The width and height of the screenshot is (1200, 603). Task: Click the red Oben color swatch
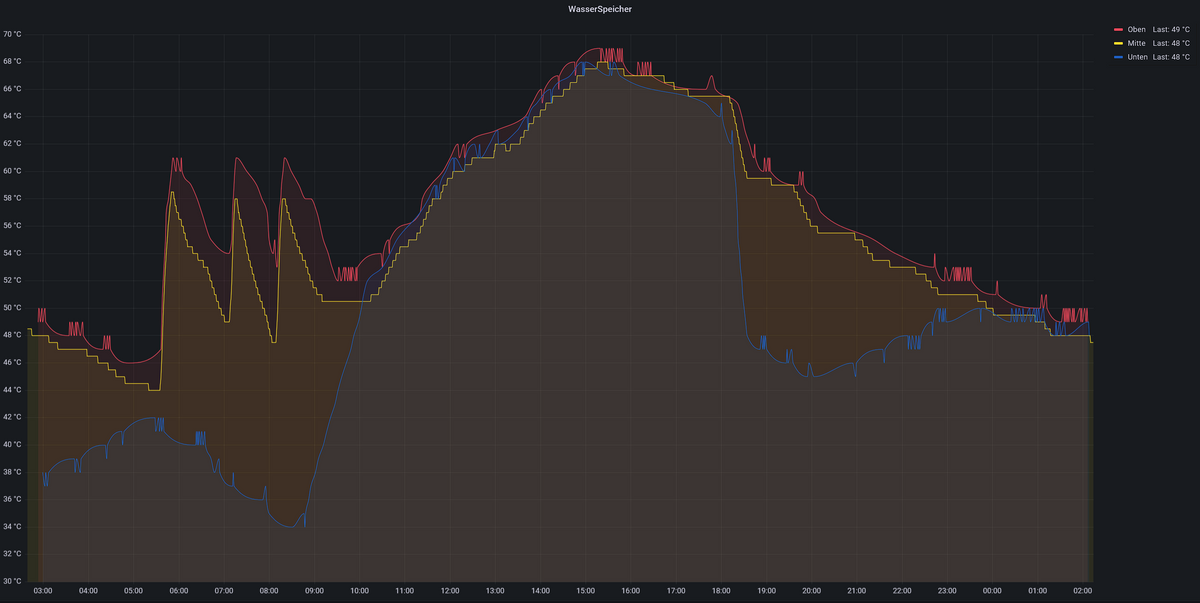tap(1119, 30)
